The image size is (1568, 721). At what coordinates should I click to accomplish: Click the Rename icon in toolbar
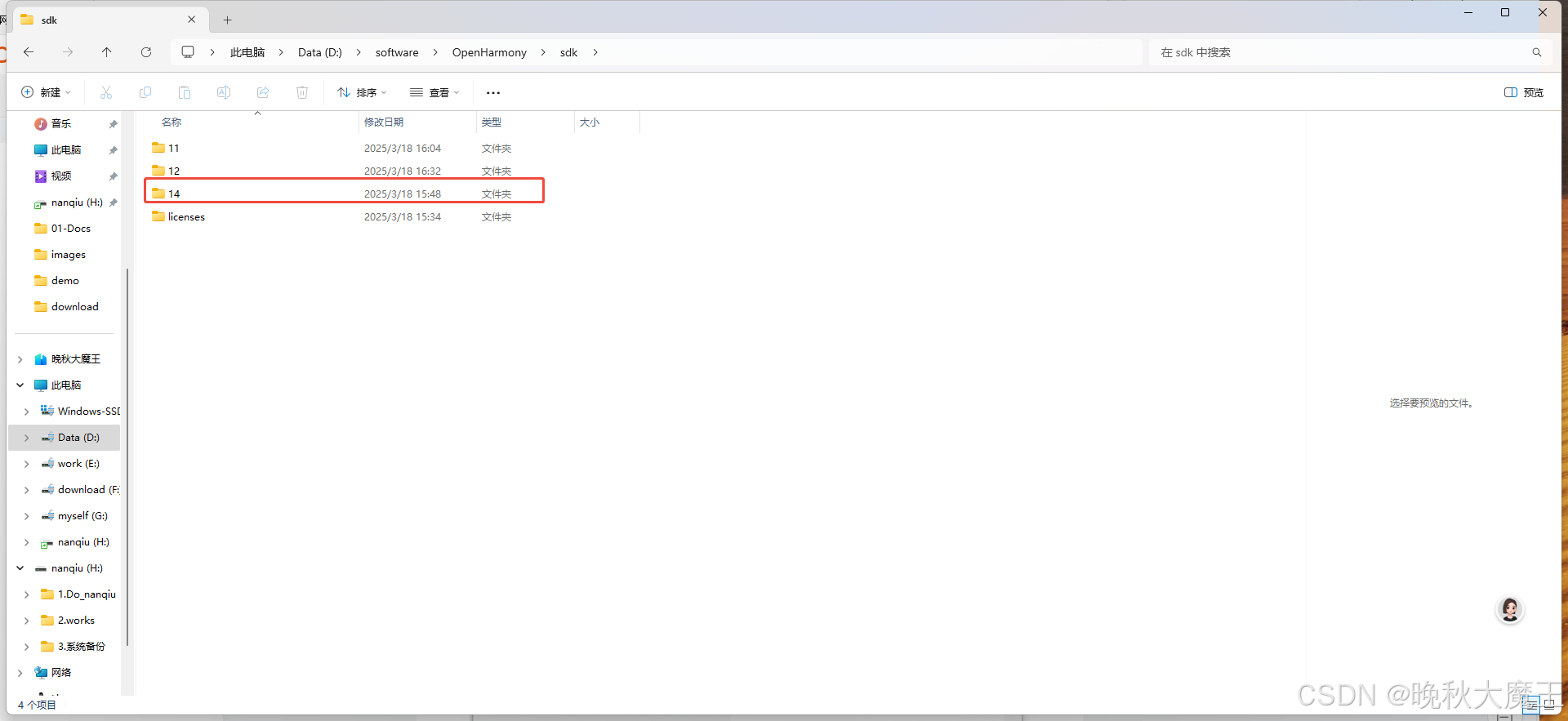(x=224, y=92)
